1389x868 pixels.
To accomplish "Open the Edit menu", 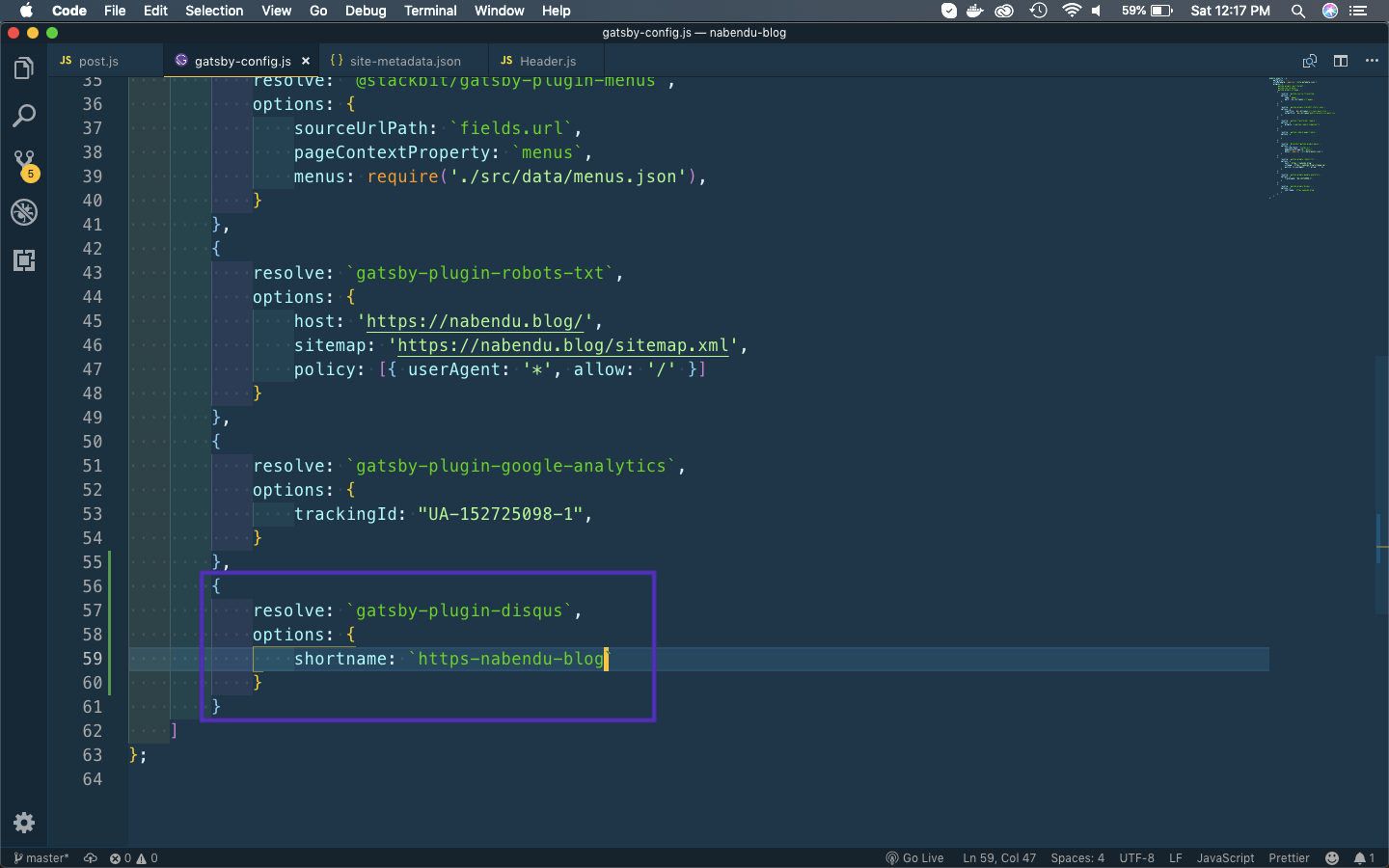I will point(155,11).
